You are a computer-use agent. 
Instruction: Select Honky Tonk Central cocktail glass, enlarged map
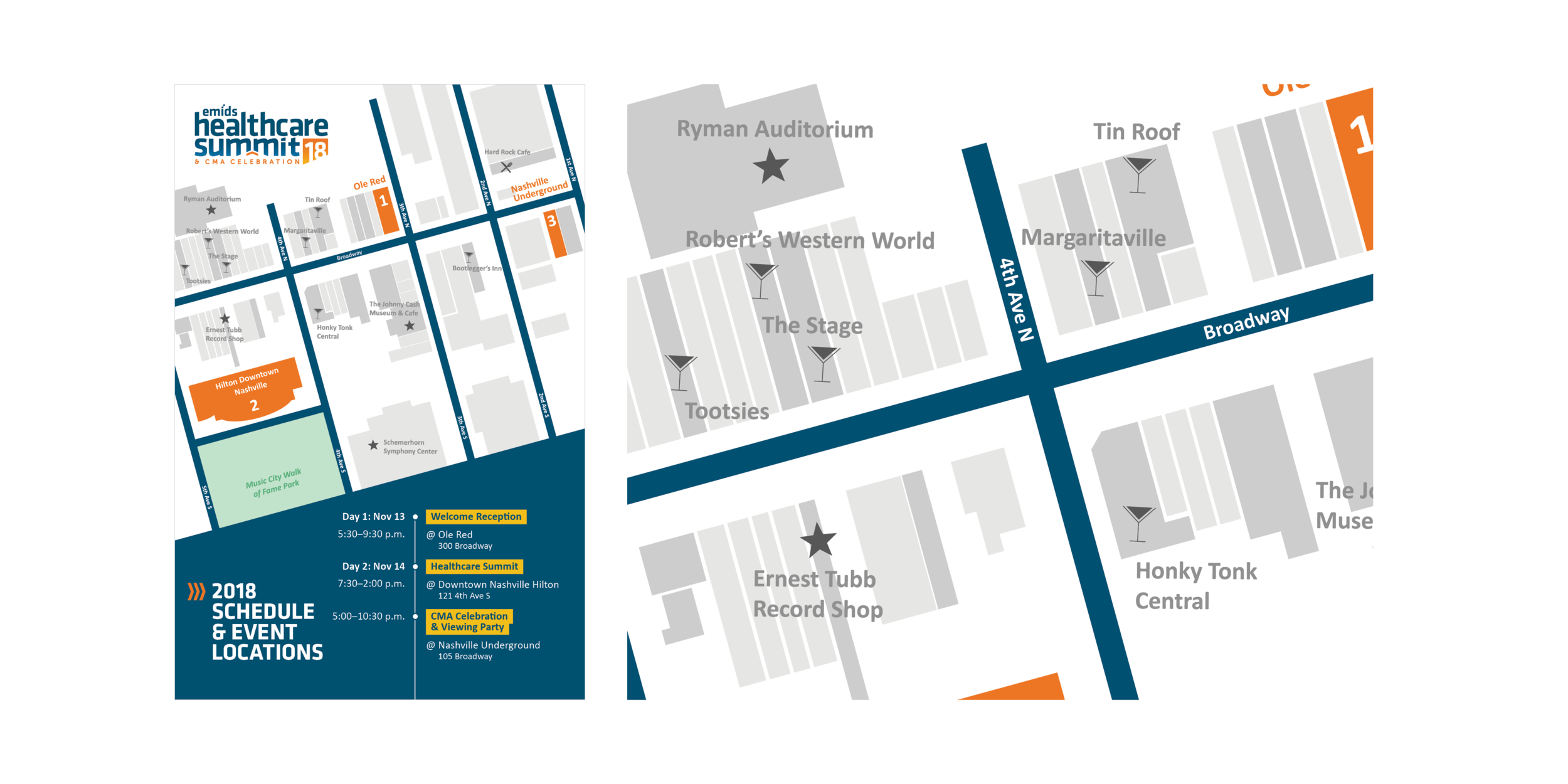click(1138, 524)
